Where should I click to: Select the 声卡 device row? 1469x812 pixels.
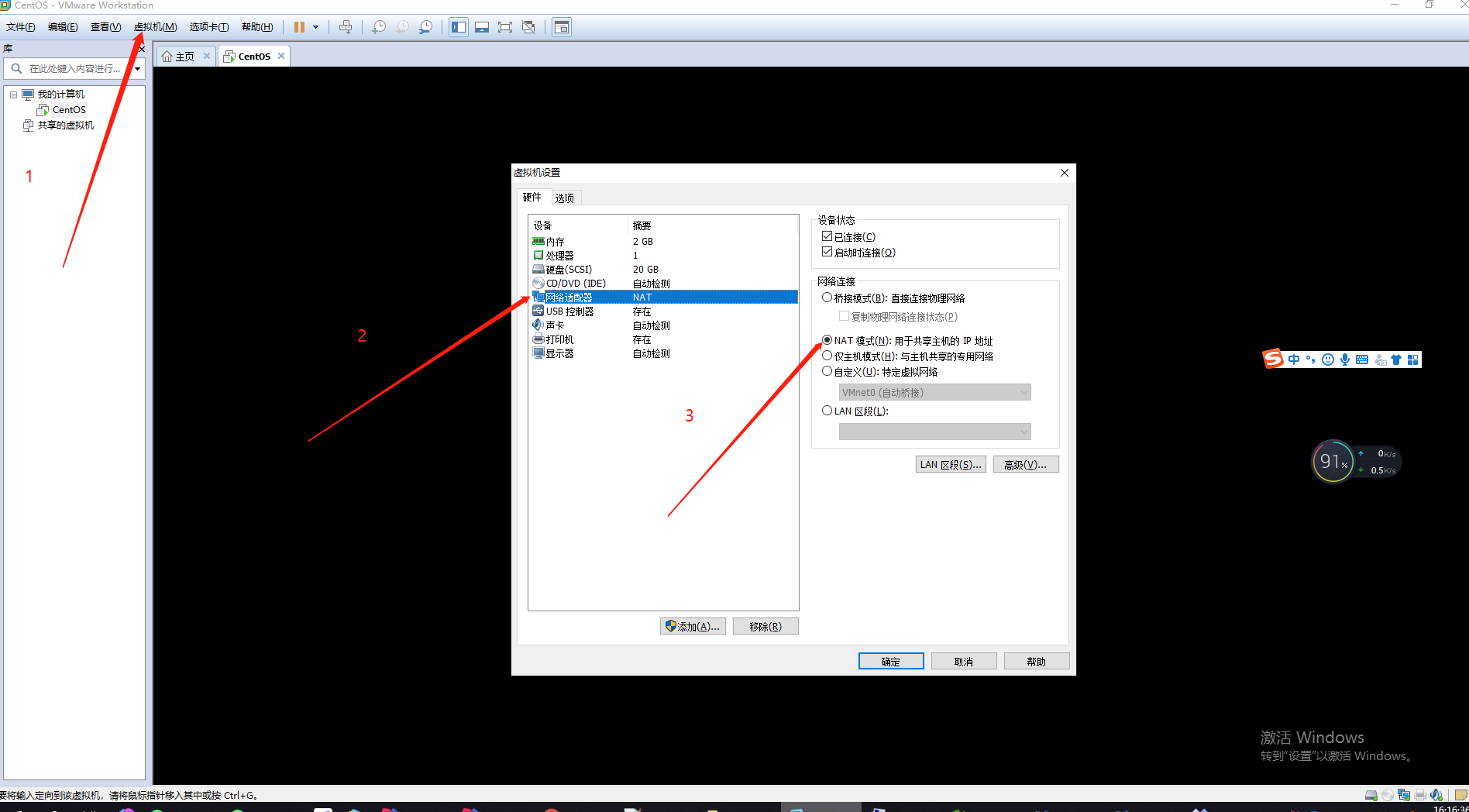pos(664,325)
